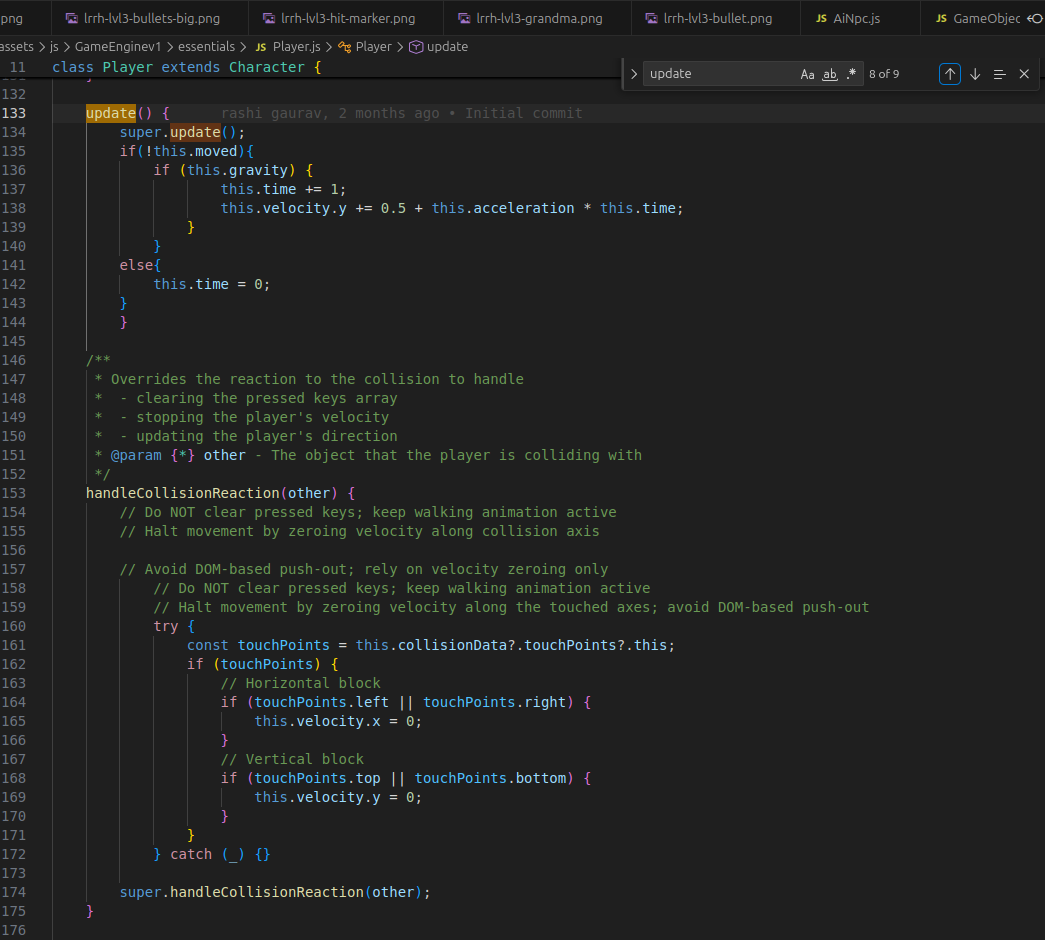Screen dimensions: 1045x940
Task: Open the lrrh-lvl3-grandma.png tab
Action: [530, 18]
